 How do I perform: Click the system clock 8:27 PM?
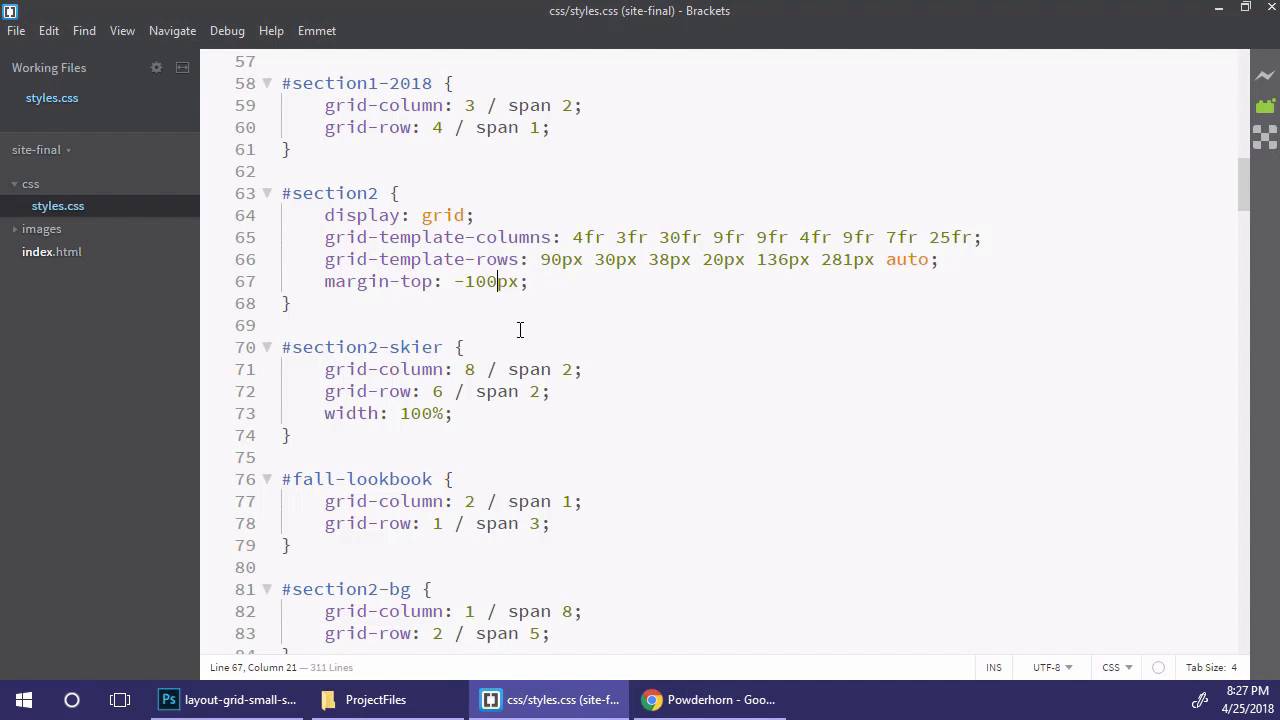click(1246, 691)
